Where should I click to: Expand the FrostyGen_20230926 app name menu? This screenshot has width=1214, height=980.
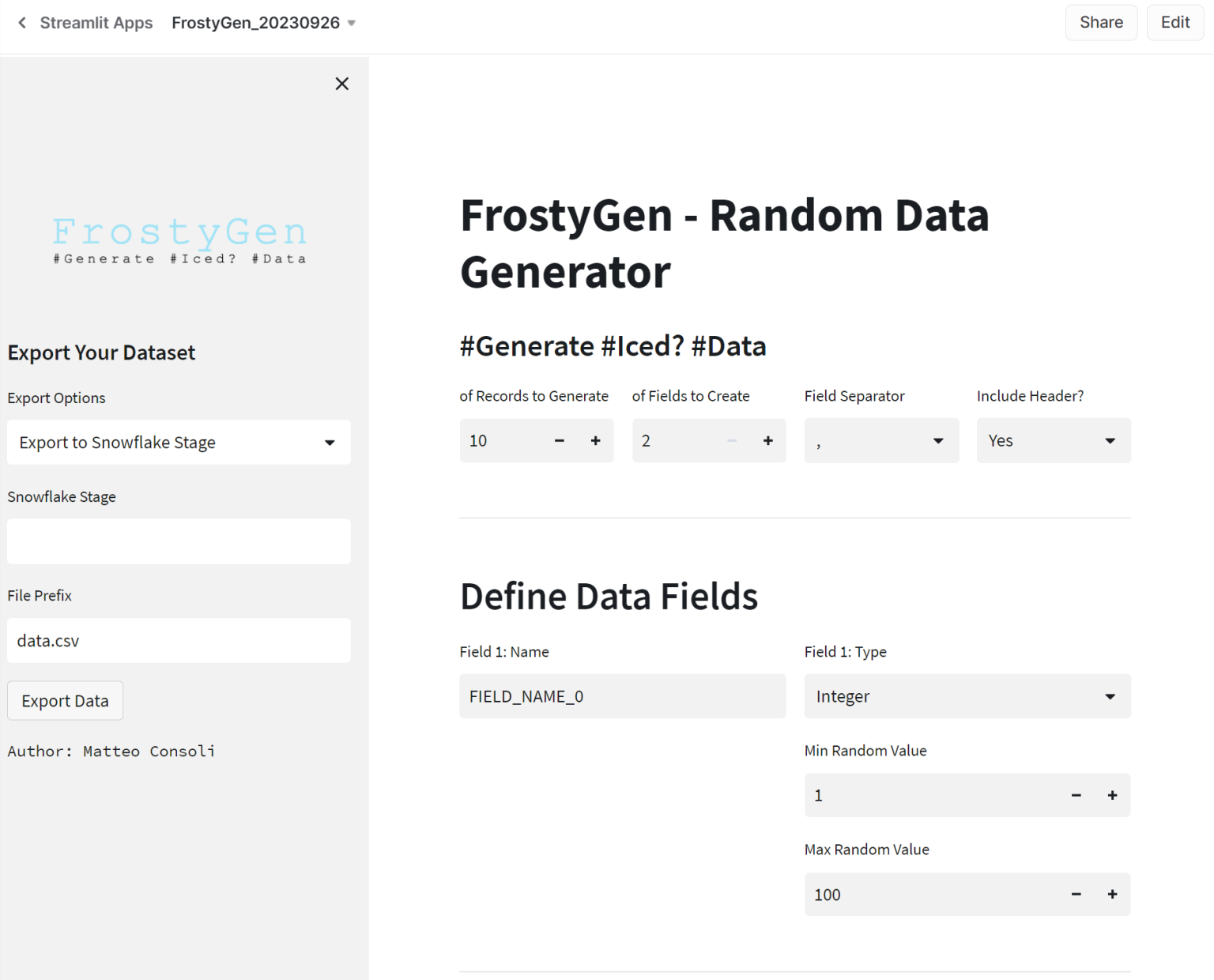(x=352, y=23)
